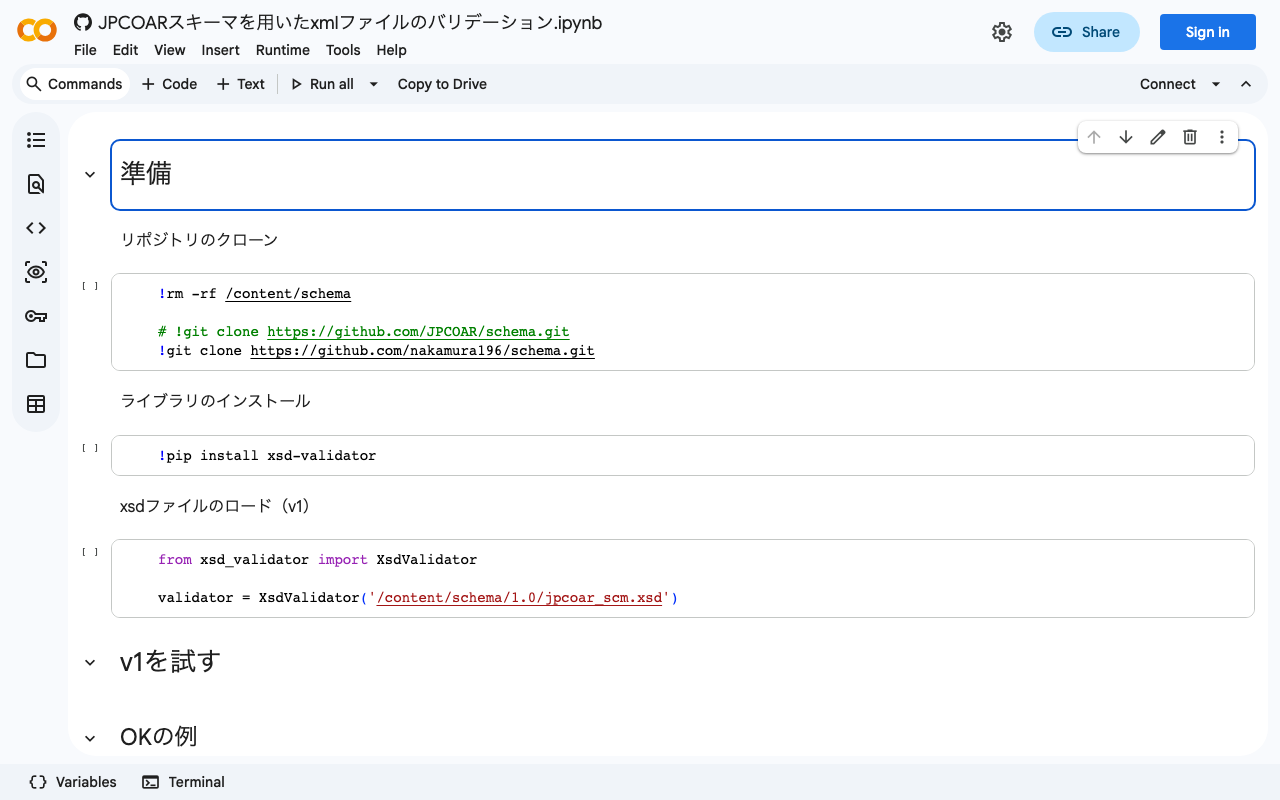Open the Variables inspector at the bottom
The image size is (1280, 800).
(71, 782)
